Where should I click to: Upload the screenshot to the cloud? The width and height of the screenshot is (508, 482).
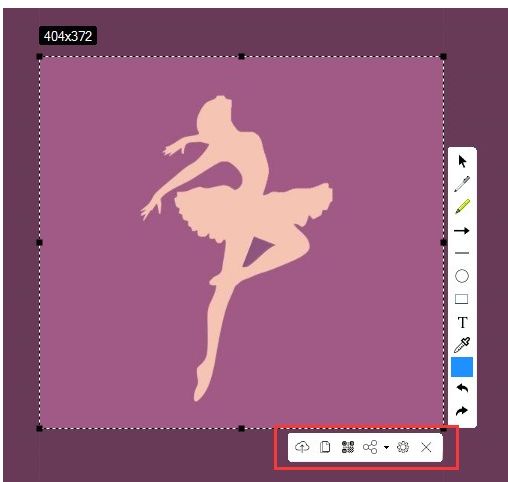point(302,447)
